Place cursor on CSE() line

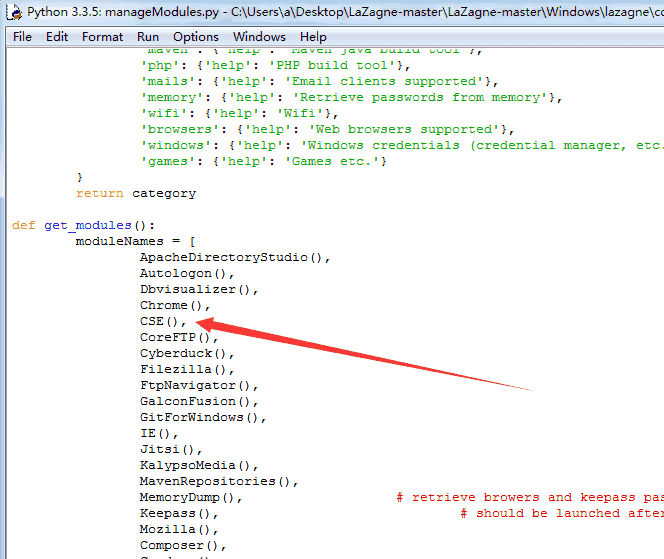[163, 321]
